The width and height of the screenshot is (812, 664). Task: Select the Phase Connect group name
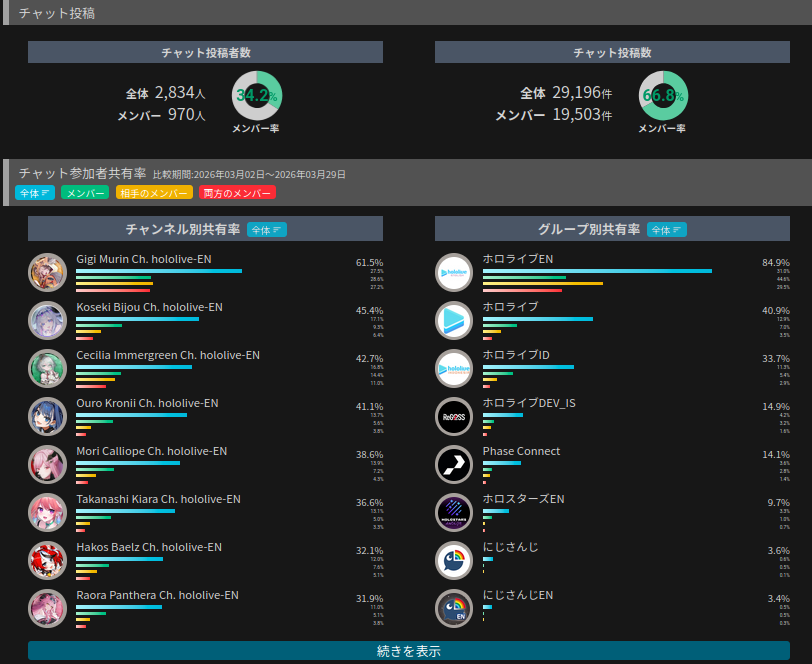pos(521,451)
